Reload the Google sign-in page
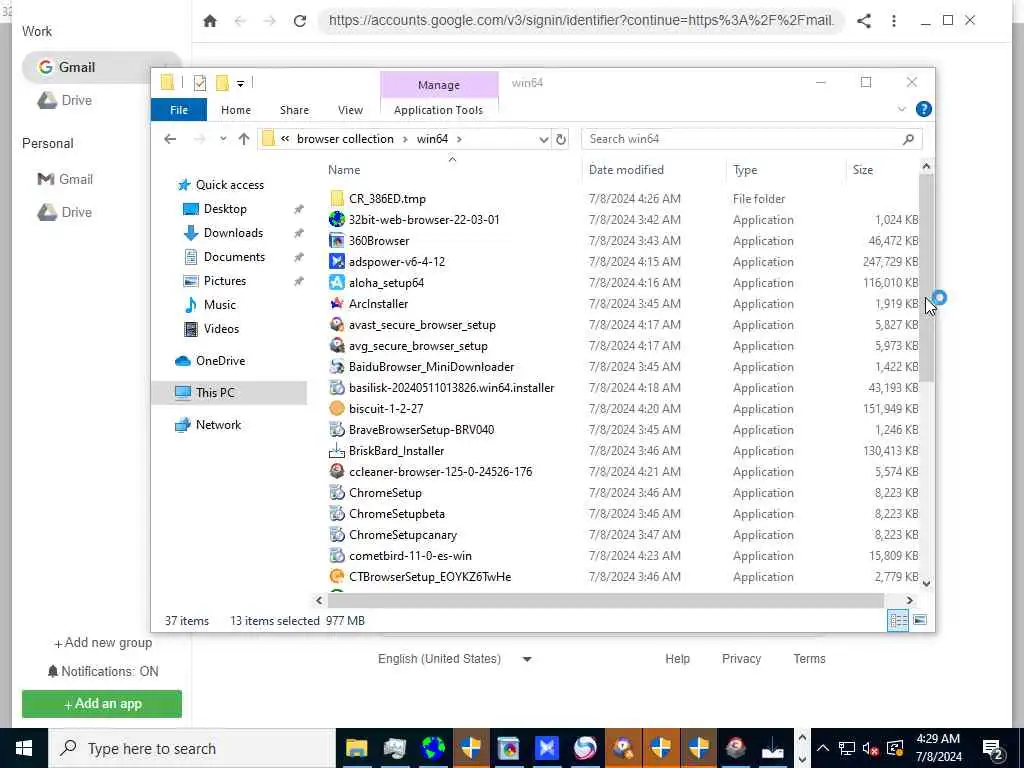 tap(300, 21)
